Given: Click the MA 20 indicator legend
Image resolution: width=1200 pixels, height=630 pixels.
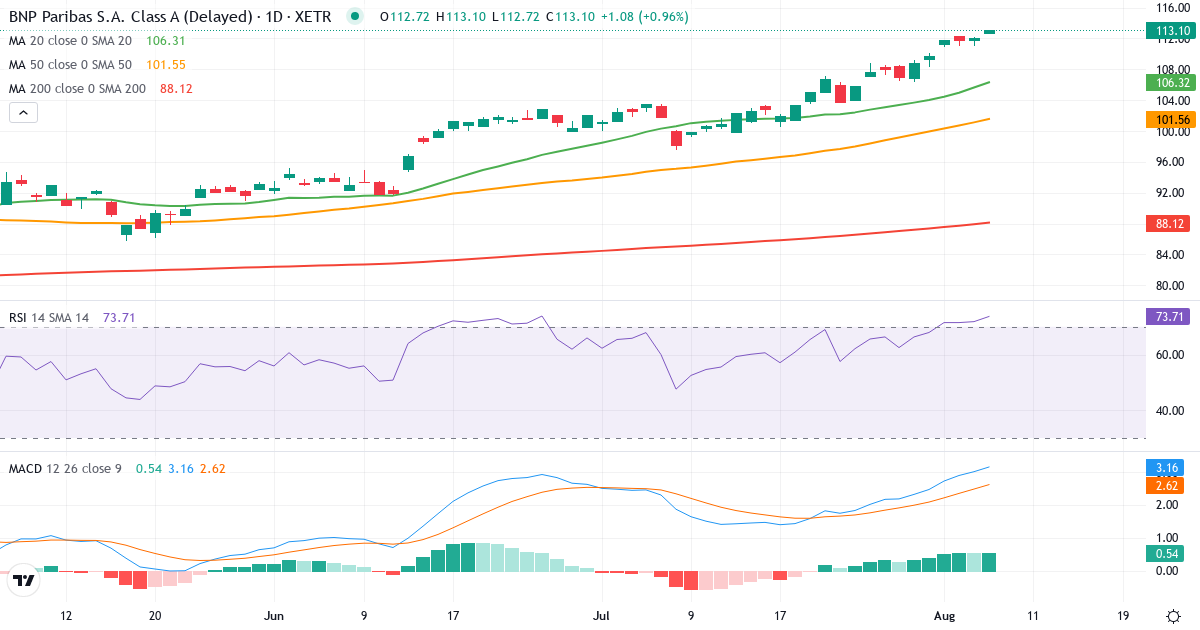Looking at the screenshot, I should click(x=70, y=41).
